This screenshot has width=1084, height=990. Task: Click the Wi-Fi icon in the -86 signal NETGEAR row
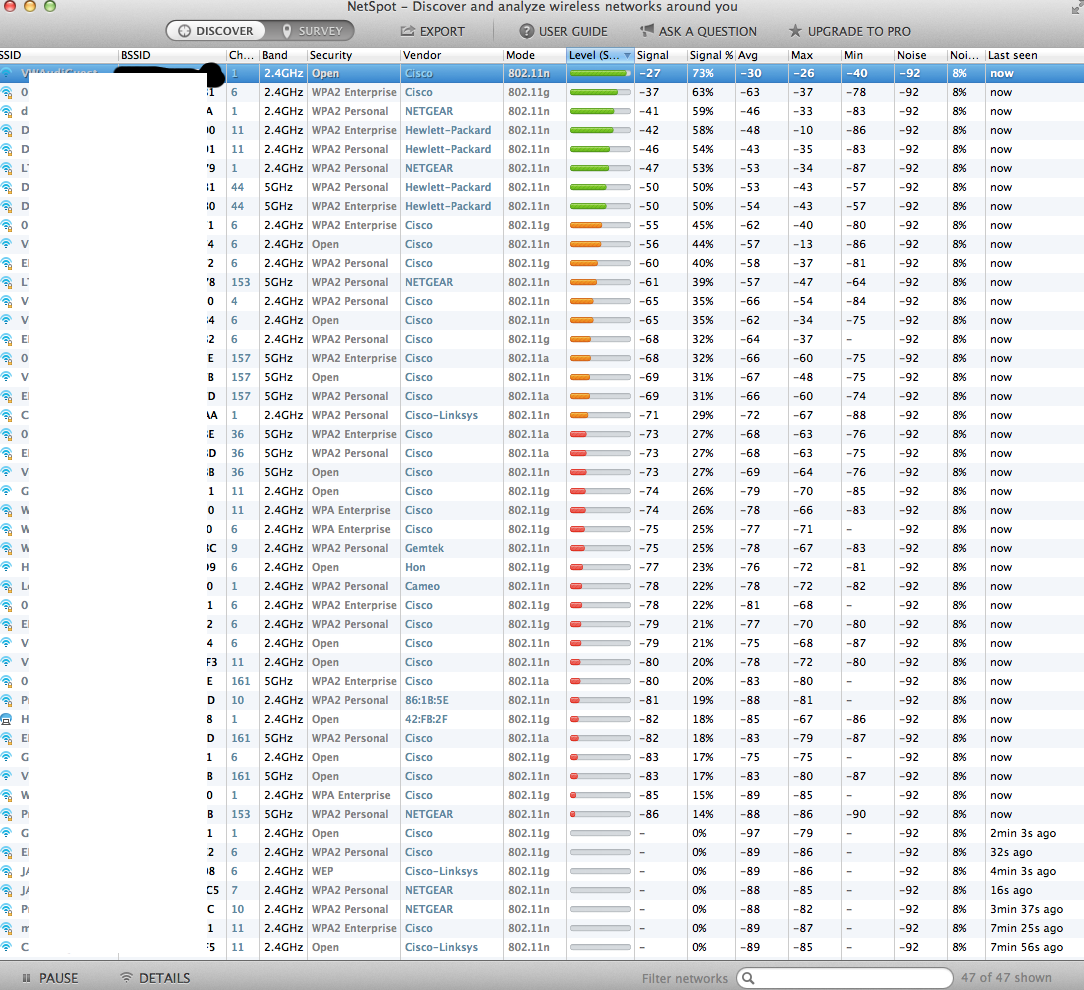(7, 814)
